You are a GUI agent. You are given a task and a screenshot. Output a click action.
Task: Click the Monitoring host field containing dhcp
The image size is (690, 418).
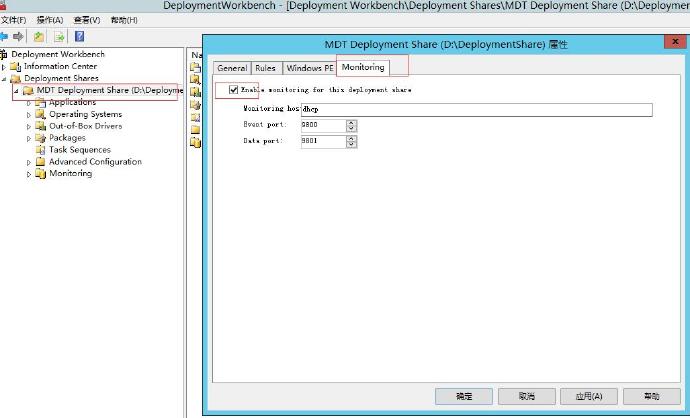point(477,110)
